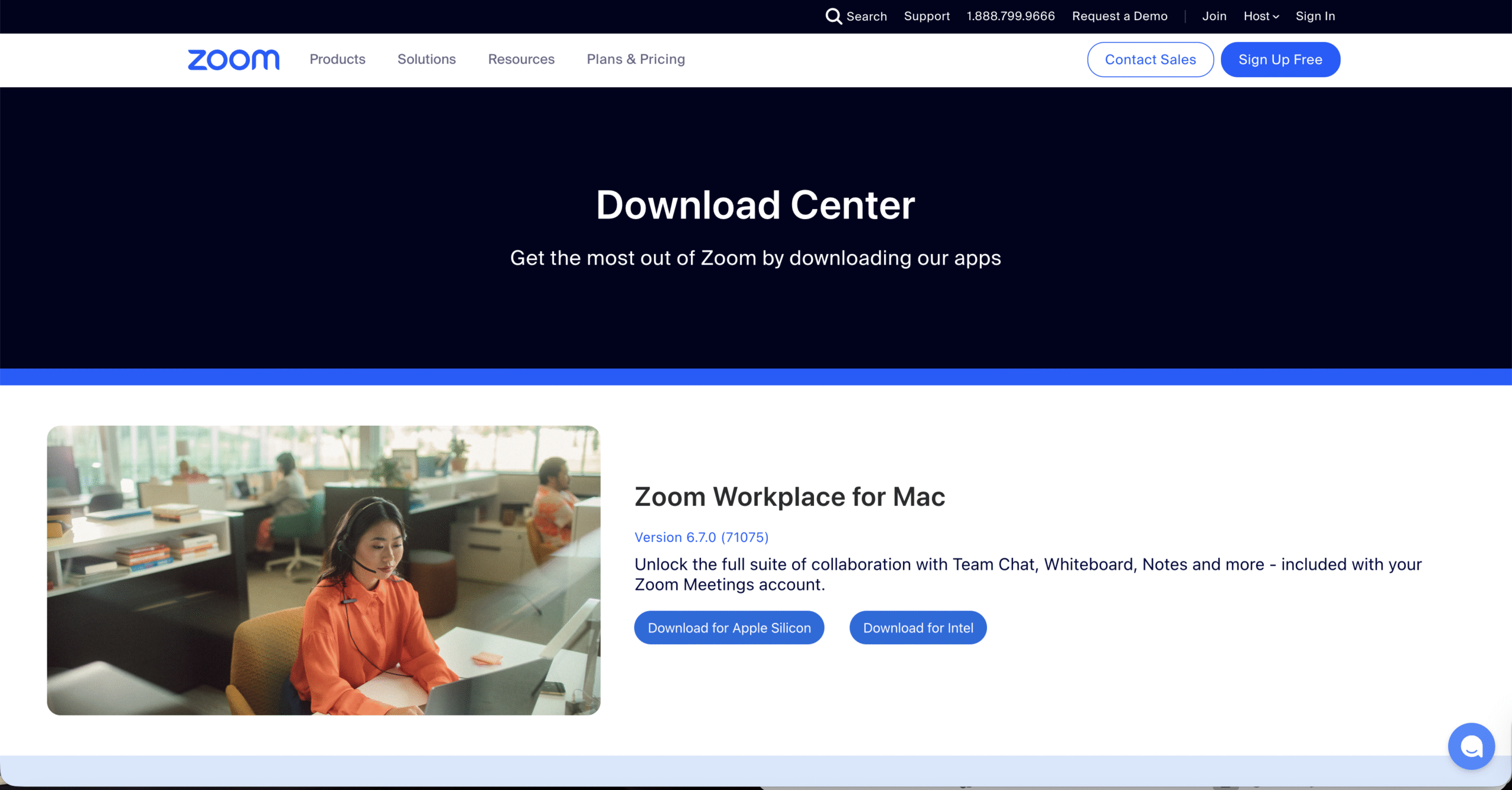The height and width of the screenshot is (790, 1512).
Task: Click the Zoom Workplace for Mac heading
Action: point(790,497)
